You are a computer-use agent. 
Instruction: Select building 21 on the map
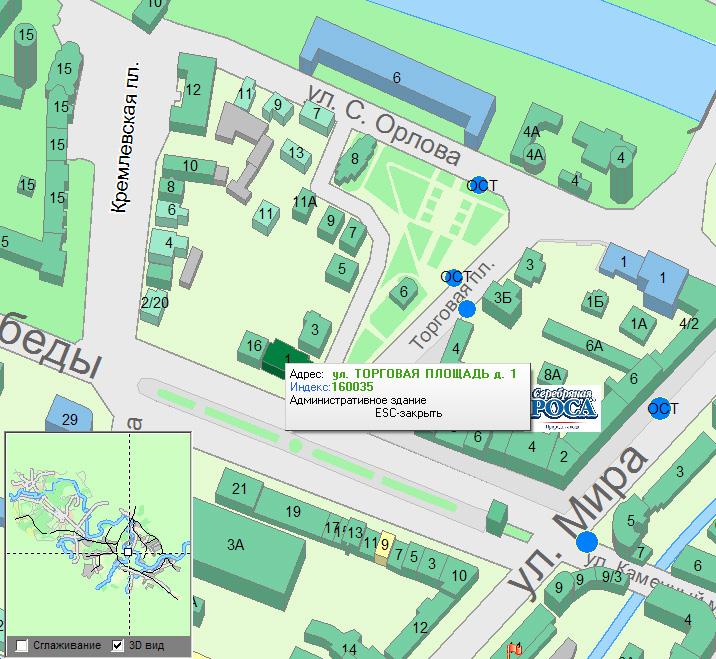tap(238, 492)
